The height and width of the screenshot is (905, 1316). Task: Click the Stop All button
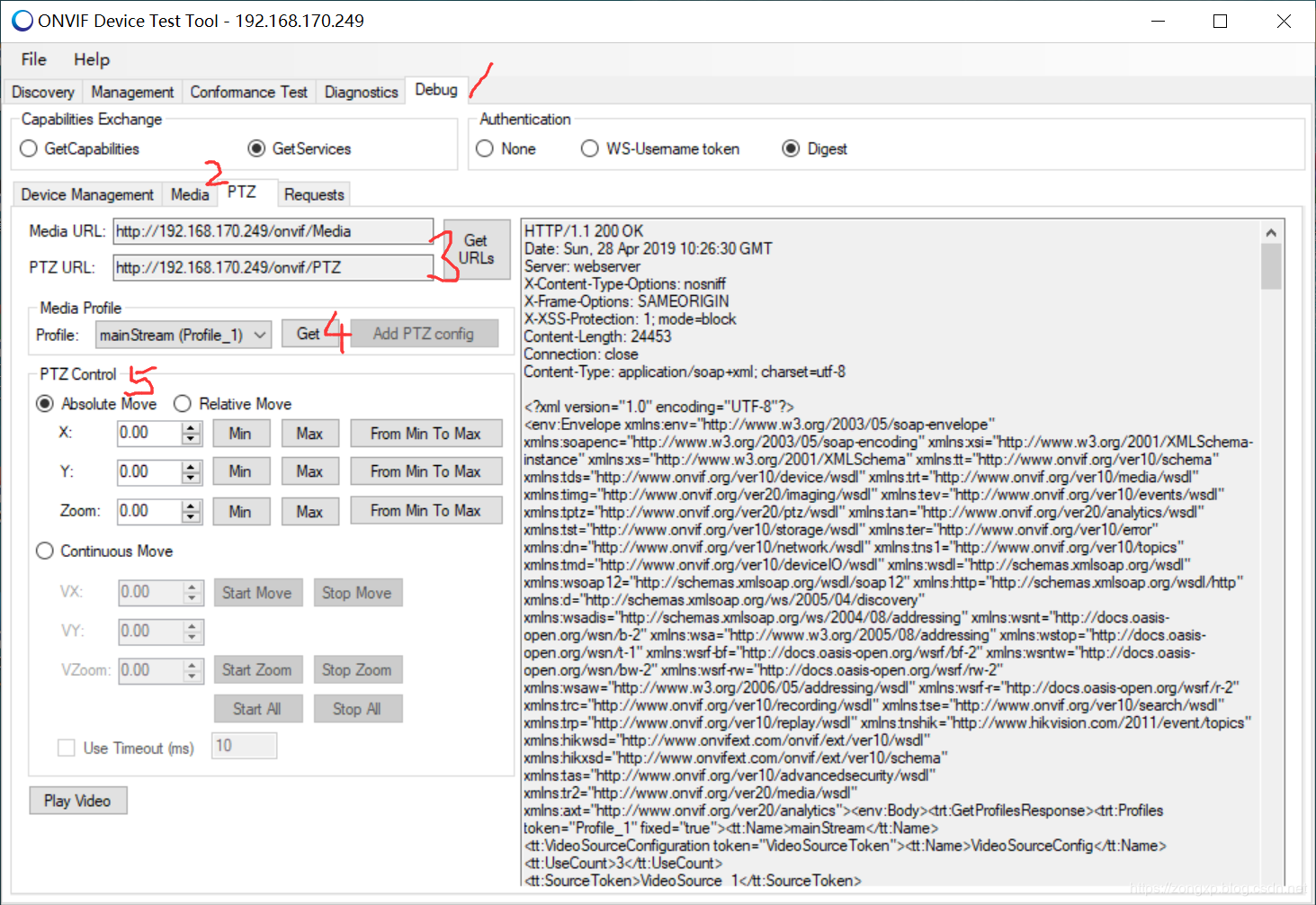click(357, 709)
